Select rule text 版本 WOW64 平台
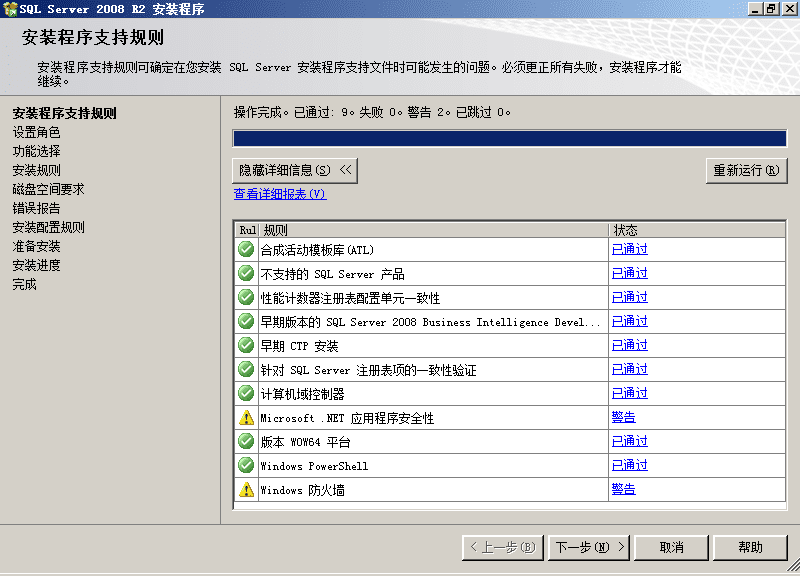 (305, 442)
